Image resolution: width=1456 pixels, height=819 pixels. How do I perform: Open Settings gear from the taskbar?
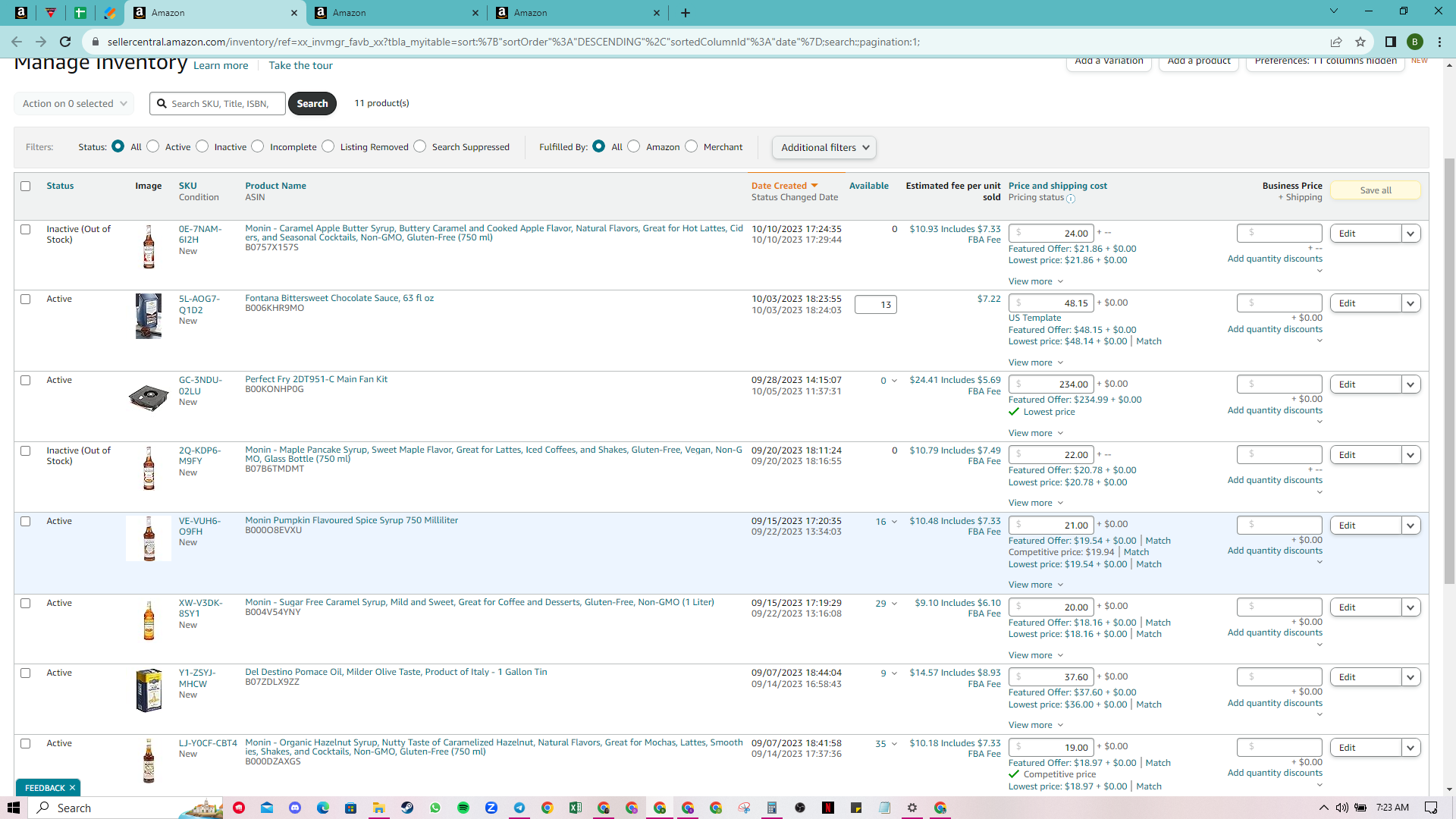pos(912,808)
